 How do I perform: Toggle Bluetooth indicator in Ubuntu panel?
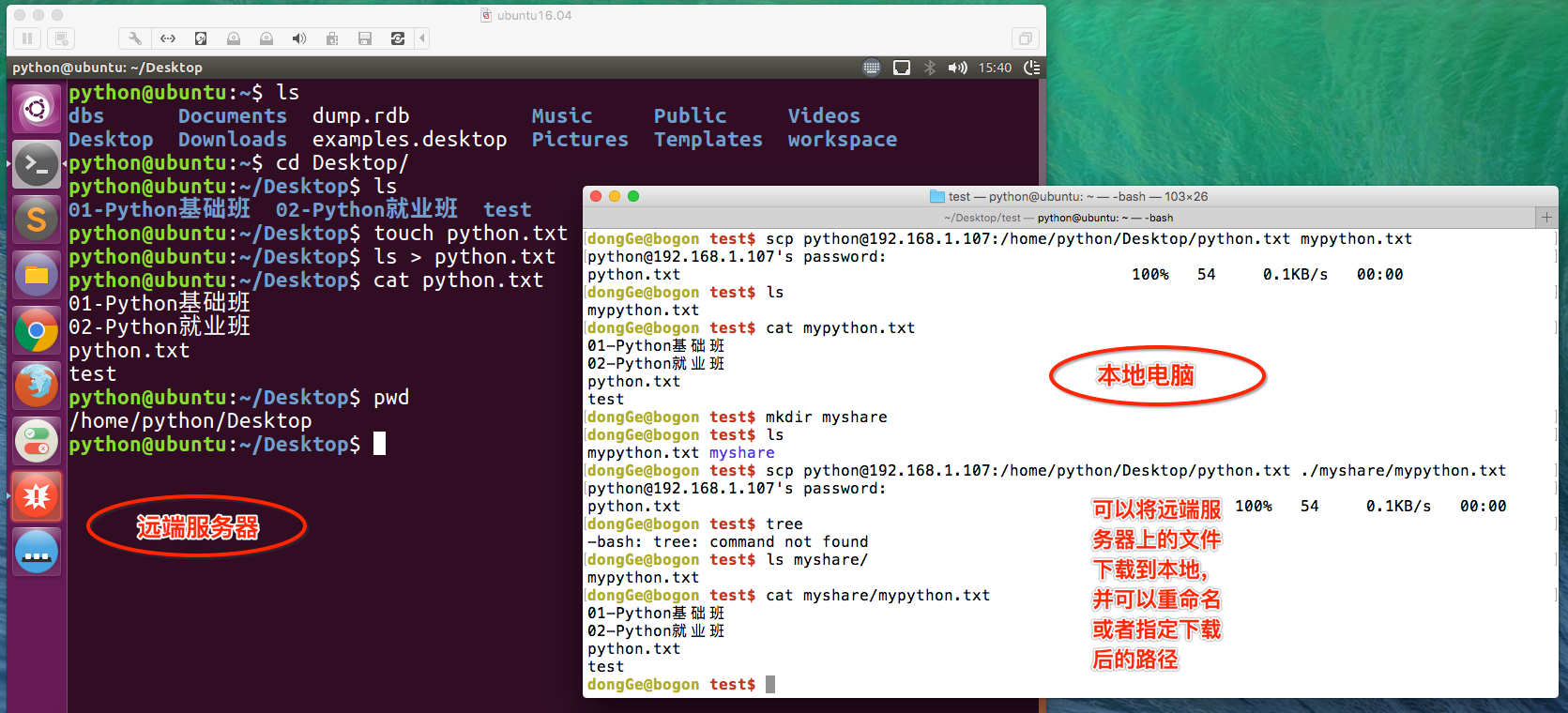pyautogui.click(x=929, y=68)
